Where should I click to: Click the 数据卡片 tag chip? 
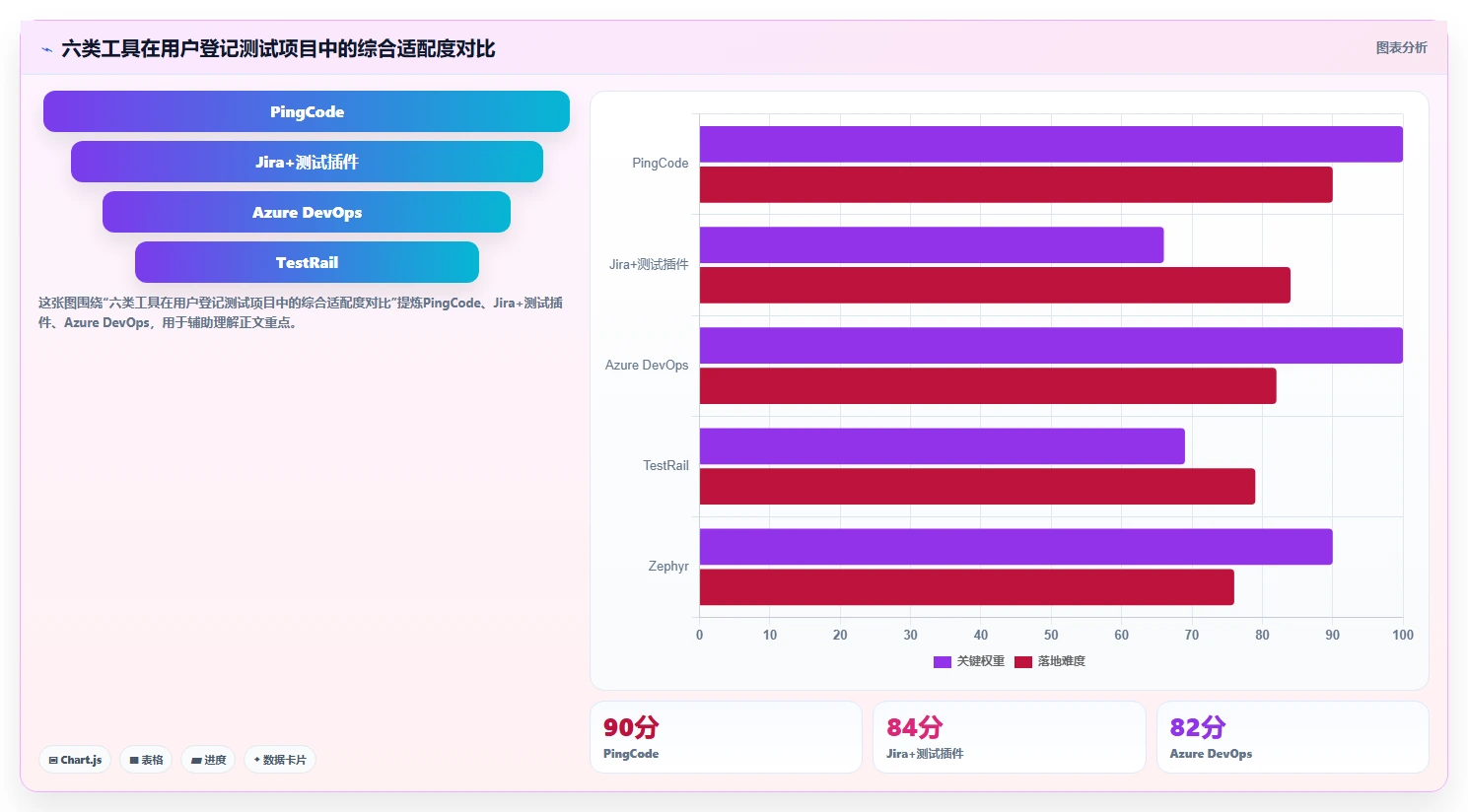280,760
